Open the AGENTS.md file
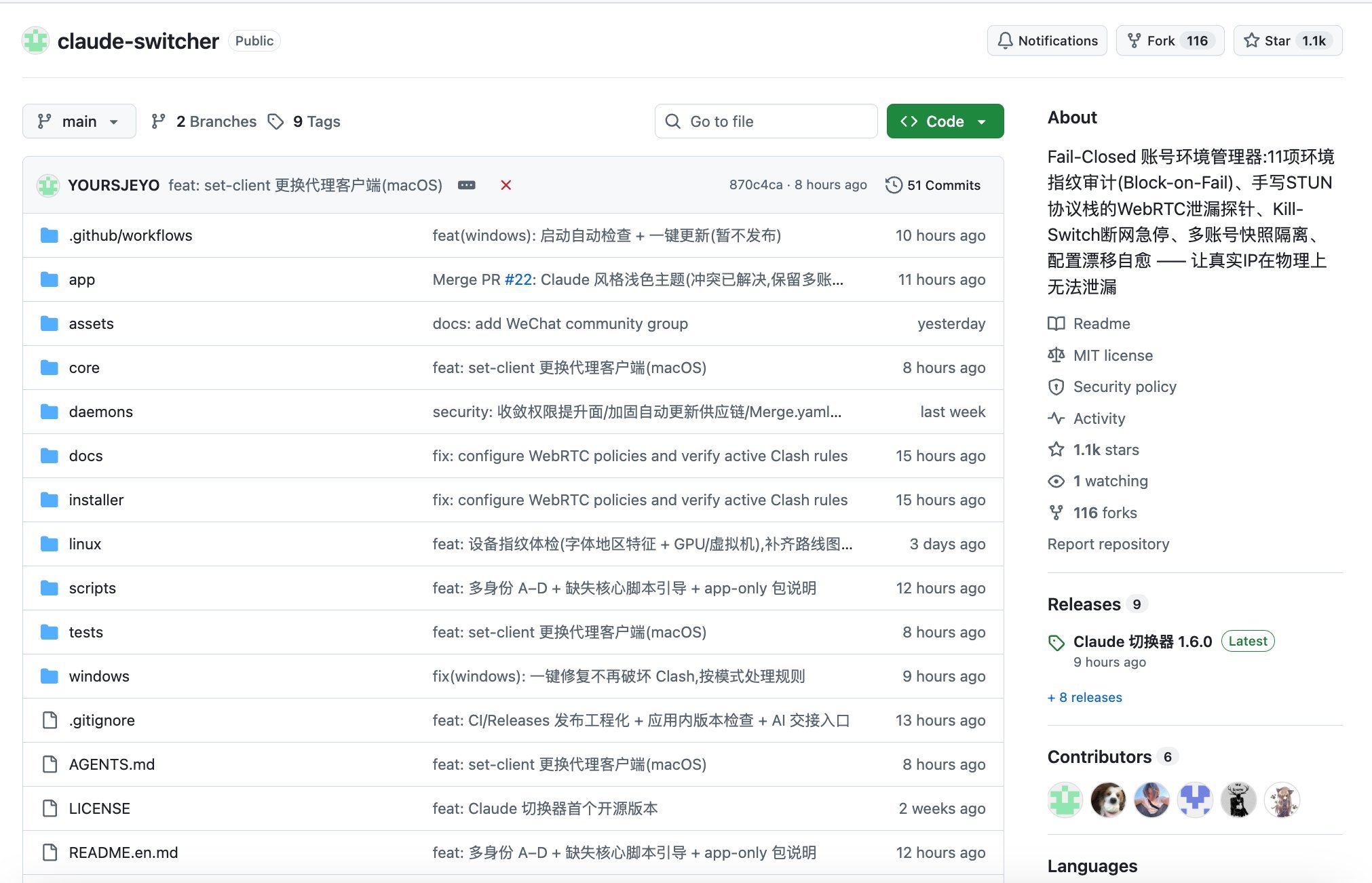The height and width of the screenshot is (883, 1372). click(x=112, y=764)
